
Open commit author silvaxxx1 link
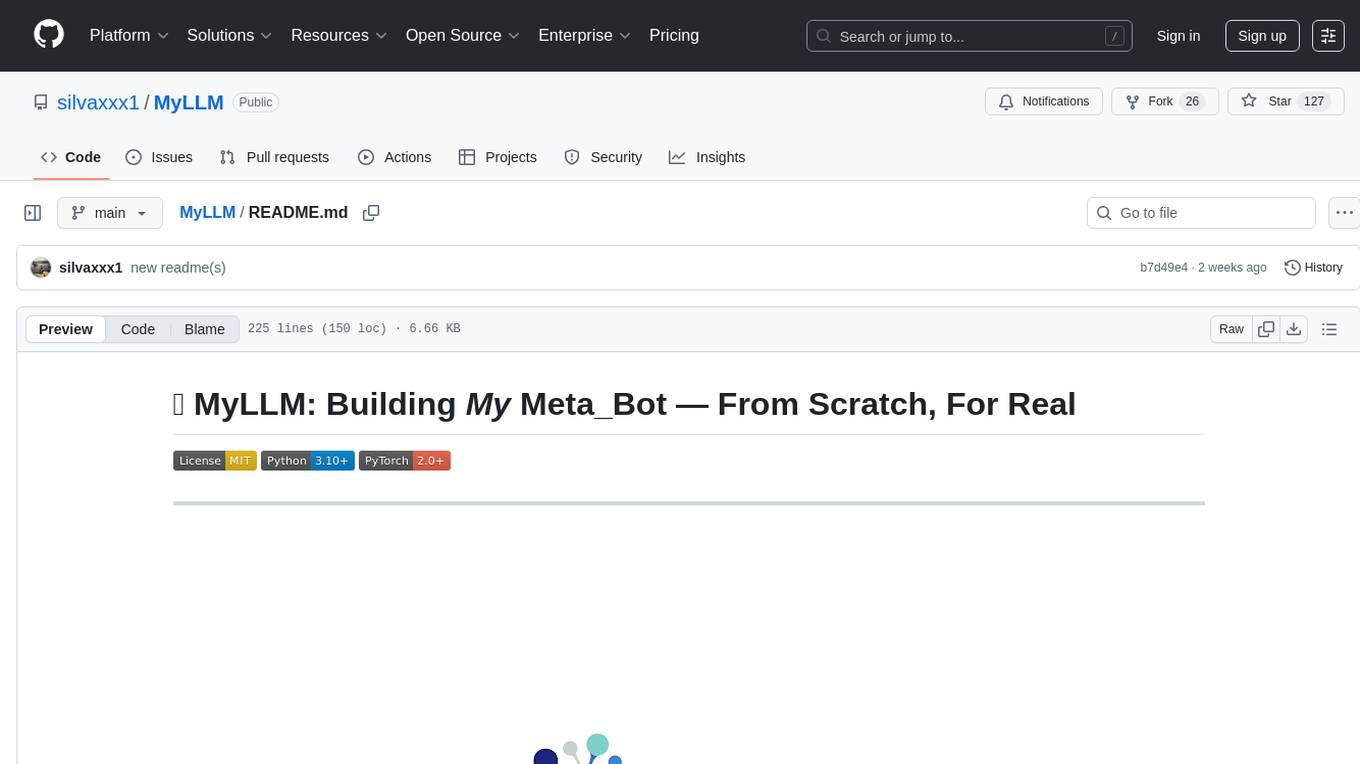pos(91,267)
